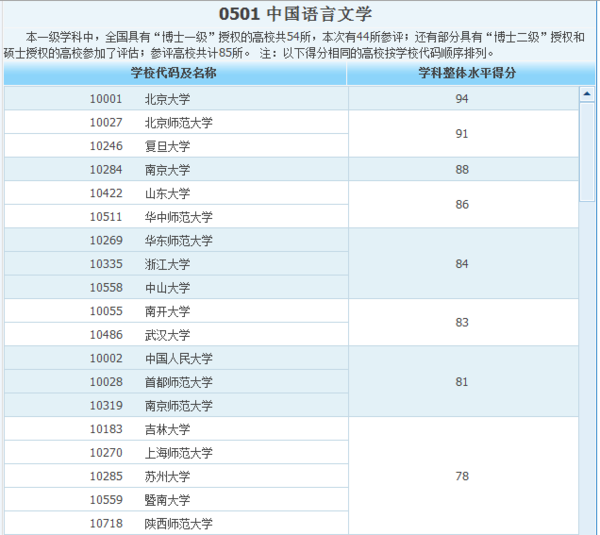
Task: Click school code 10001
Action: click(106, 99)
